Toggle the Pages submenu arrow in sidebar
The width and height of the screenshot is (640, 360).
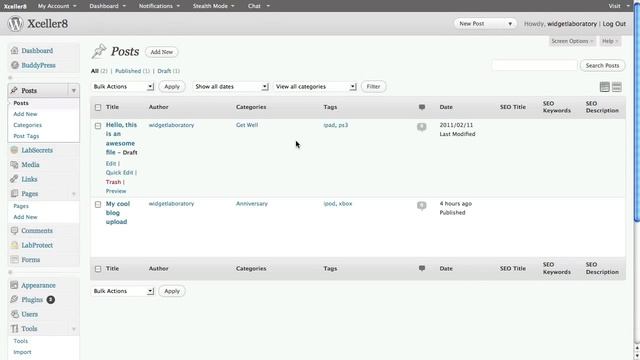(x=74, y=193)
